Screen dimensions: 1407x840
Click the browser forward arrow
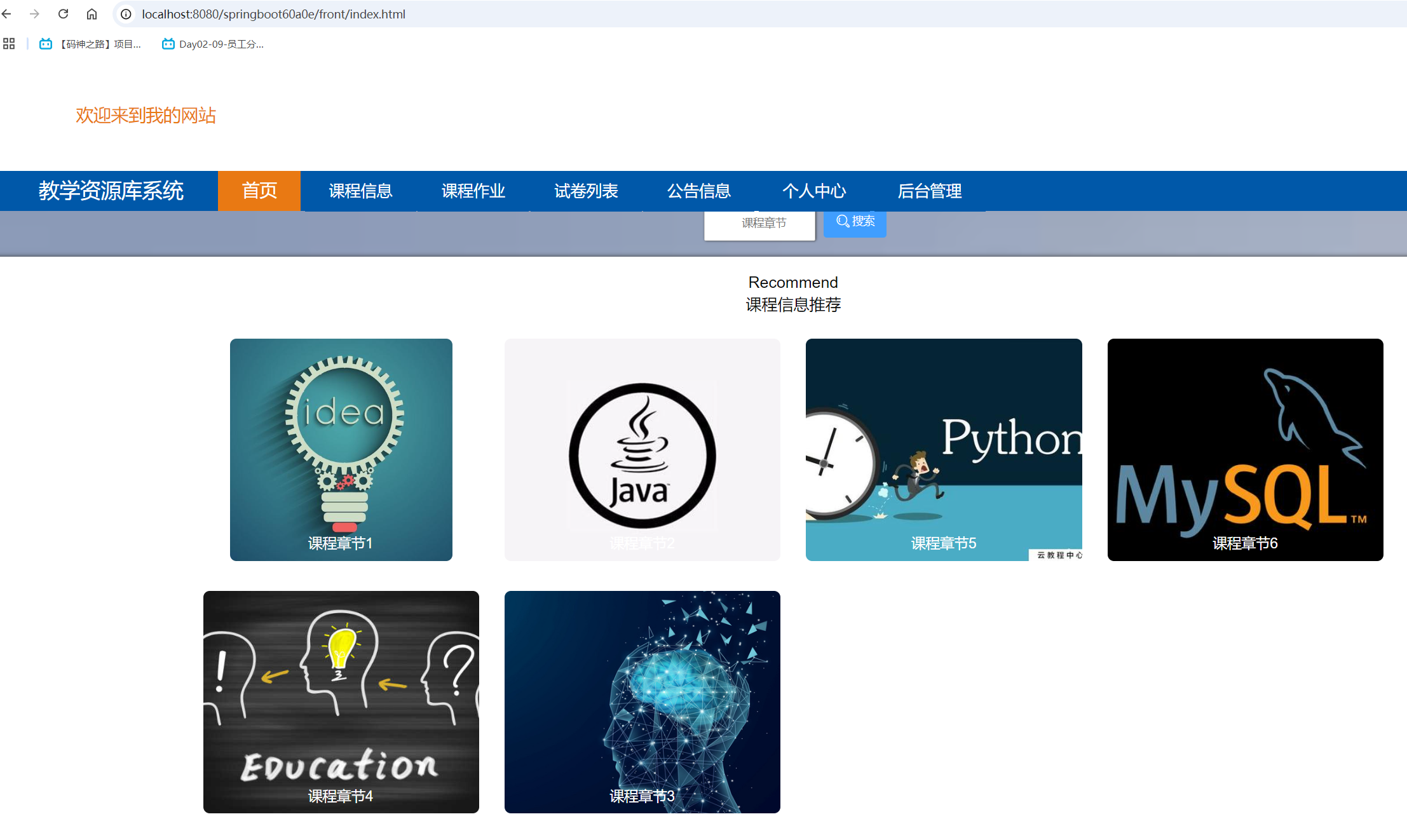pos(34,14)
